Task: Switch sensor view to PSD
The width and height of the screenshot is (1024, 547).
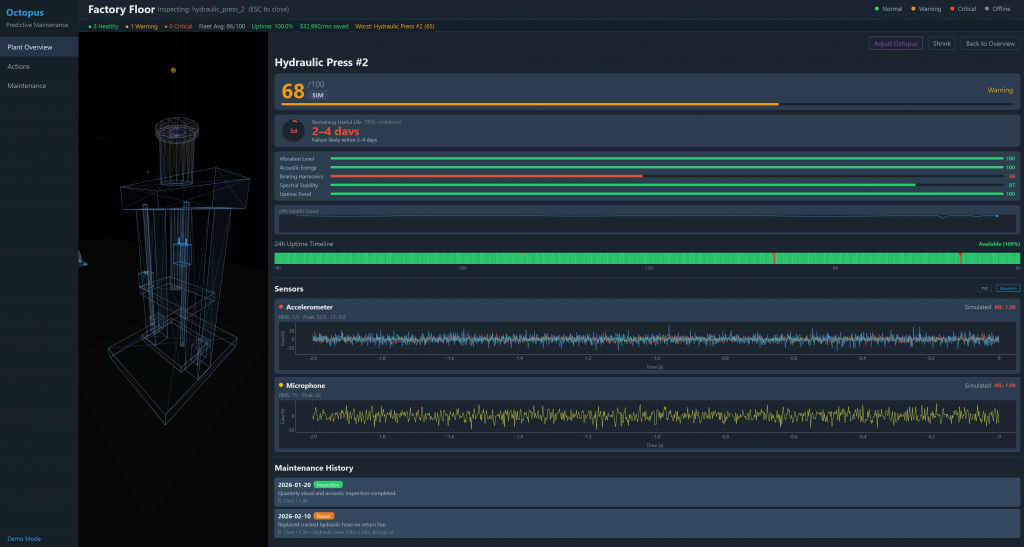Action: pyautogui.click(x=984, y=288)
